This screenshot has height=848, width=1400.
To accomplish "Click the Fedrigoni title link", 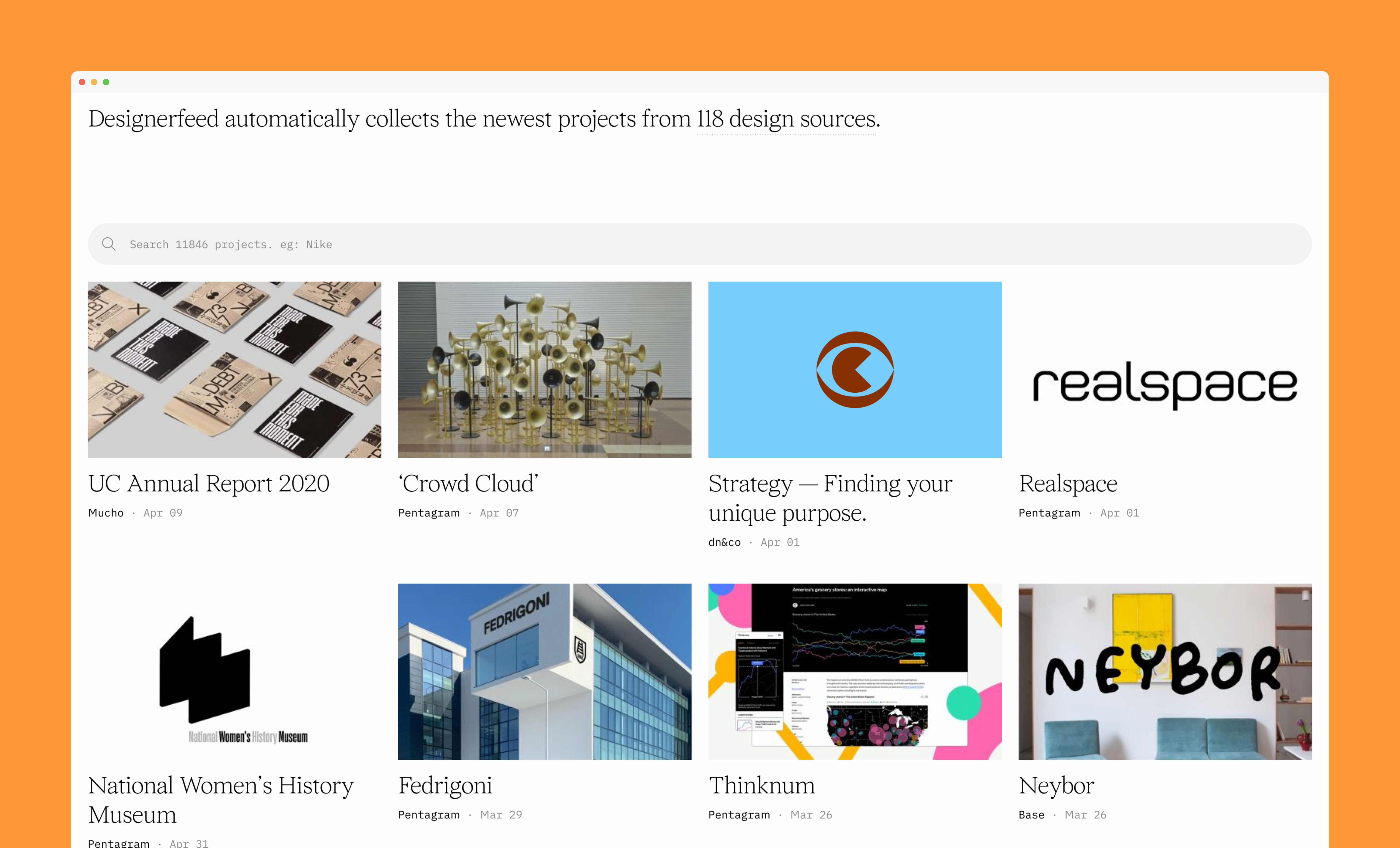I will coord(445,787).
